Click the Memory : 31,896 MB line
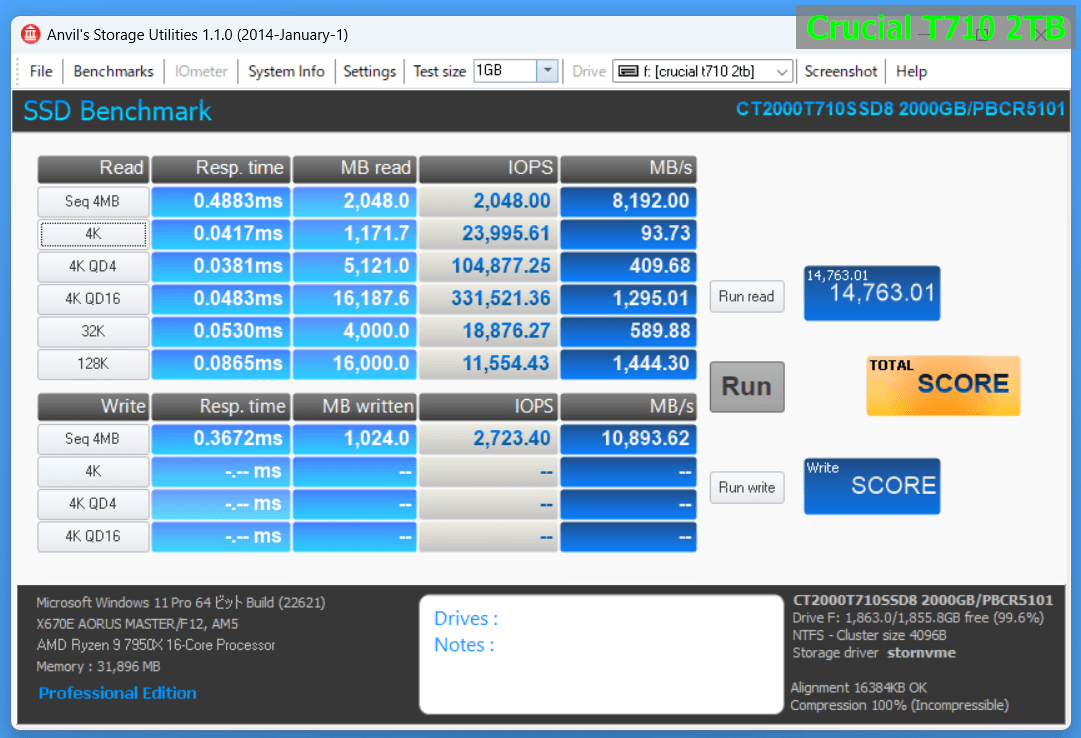The image size is (1081, 738). 99,667
